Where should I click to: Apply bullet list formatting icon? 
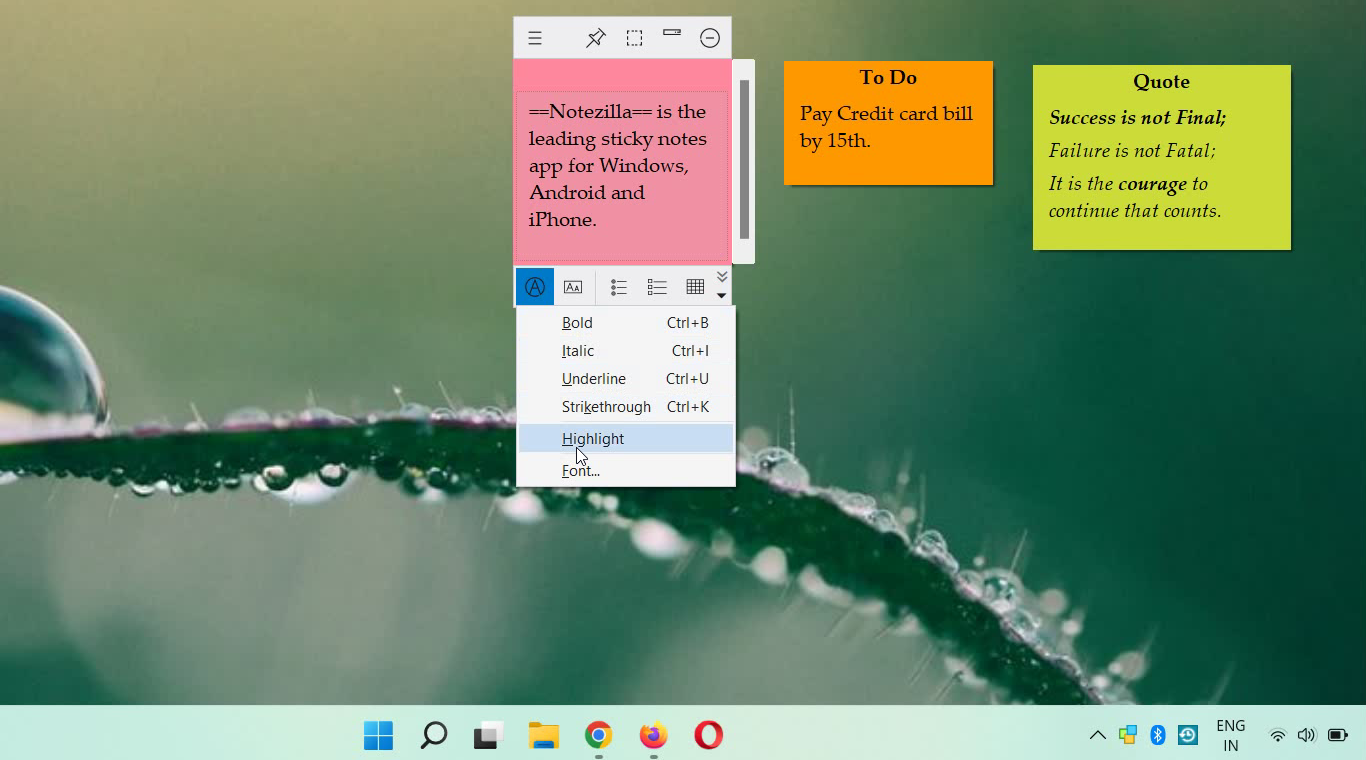(619, 287)
